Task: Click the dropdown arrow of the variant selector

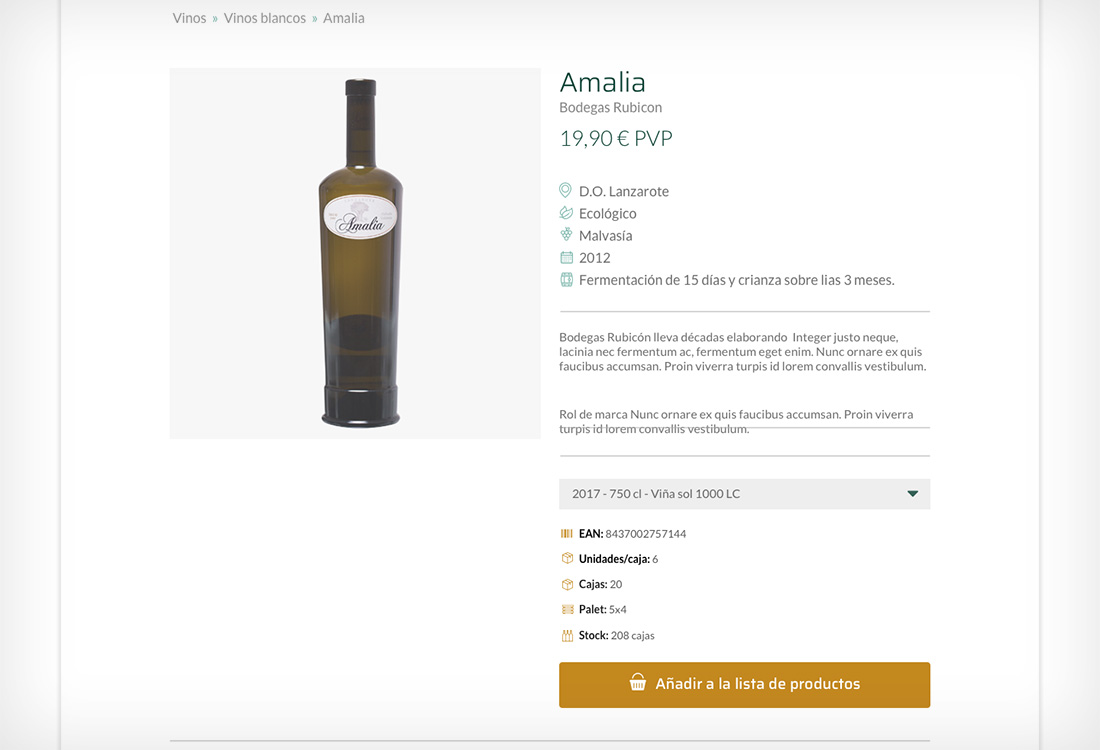Action: click(x=912, y=494)
